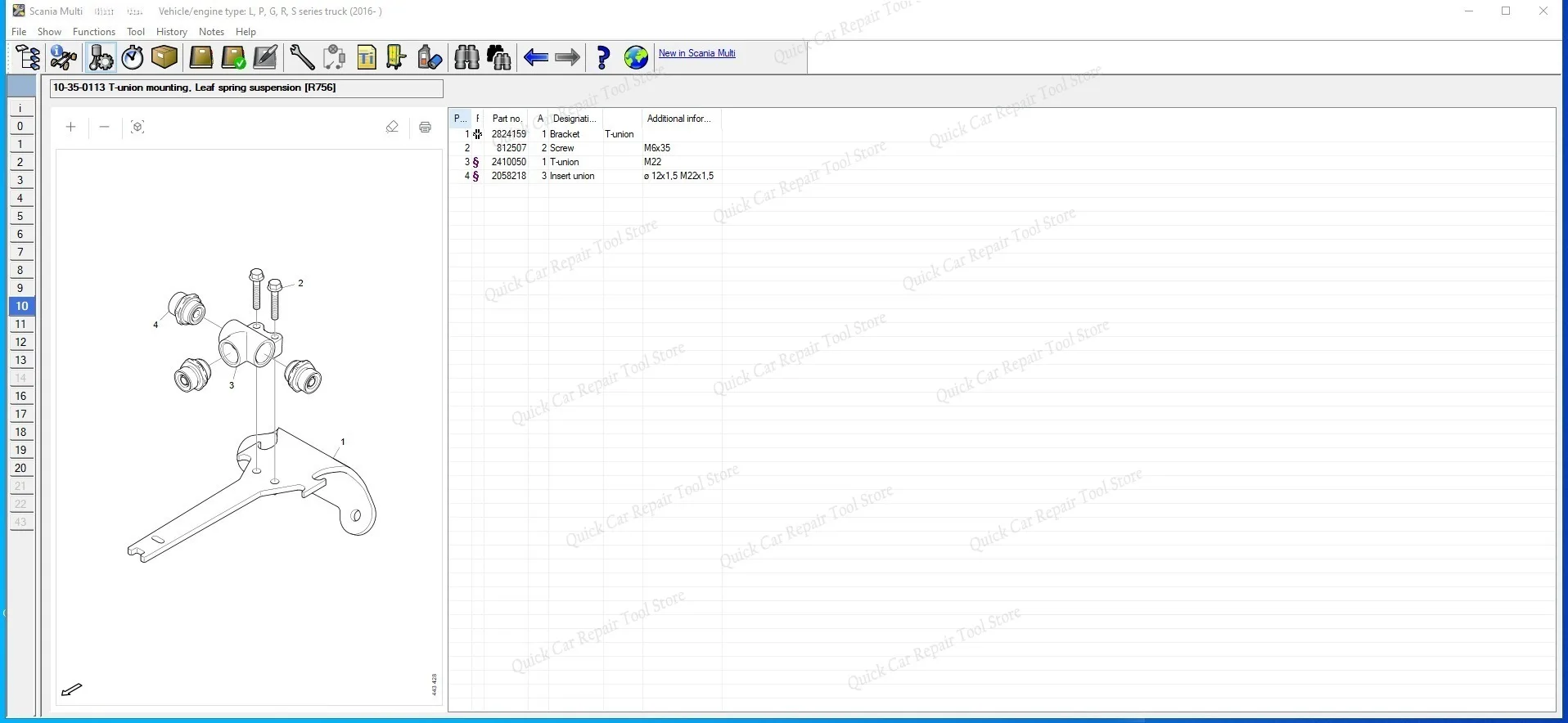Click the pencil icon below the illustration
1568x723 pixels.
click(x=72, y=689)
